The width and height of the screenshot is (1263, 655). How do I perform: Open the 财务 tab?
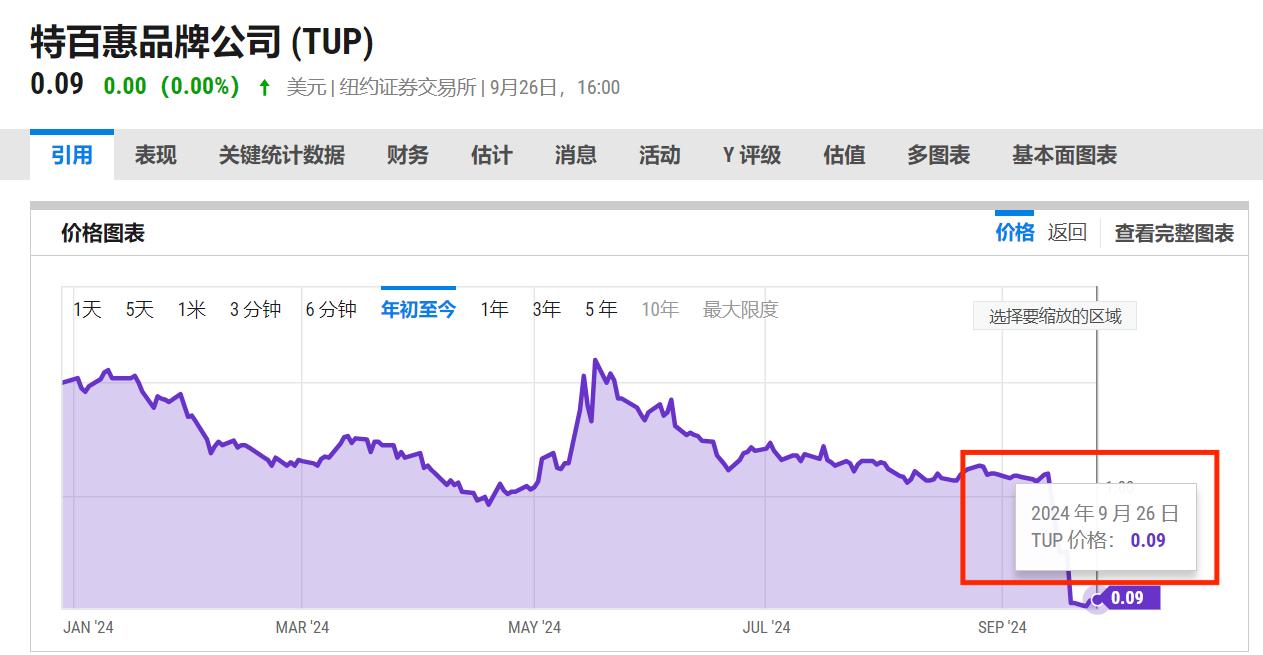tap(407, 155)
